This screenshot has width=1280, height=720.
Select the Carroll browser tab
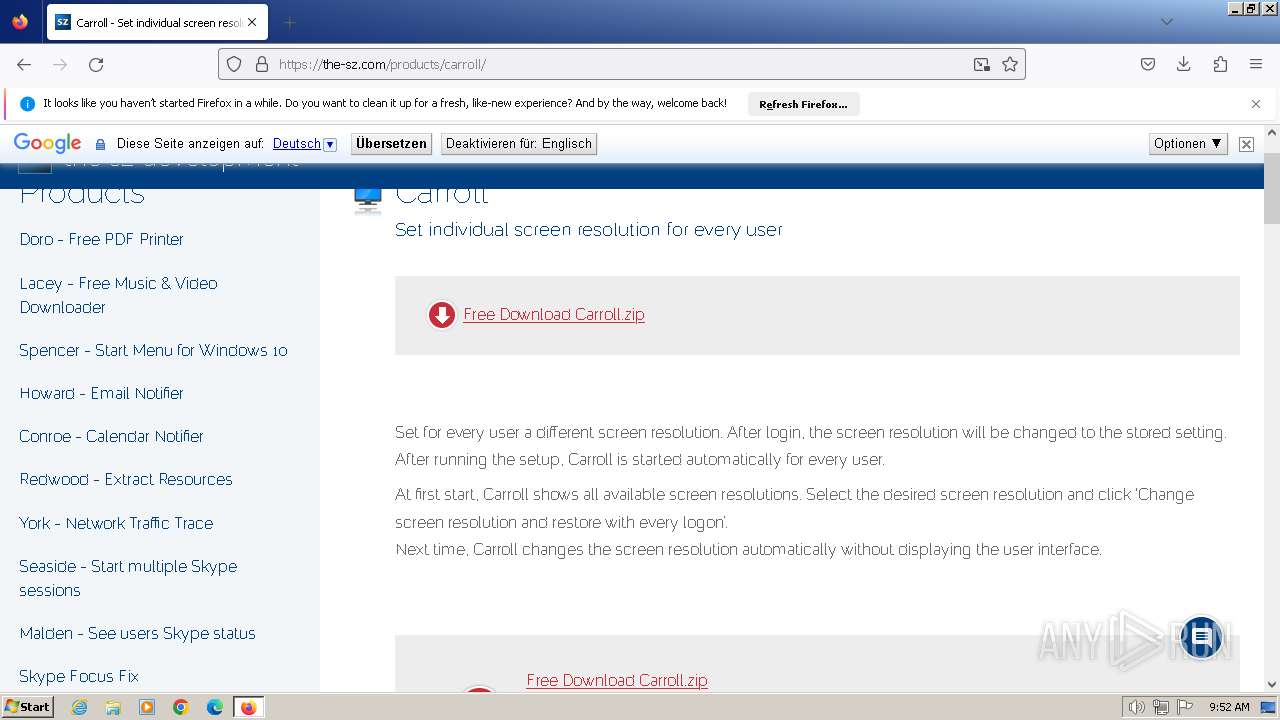point(158,22)
